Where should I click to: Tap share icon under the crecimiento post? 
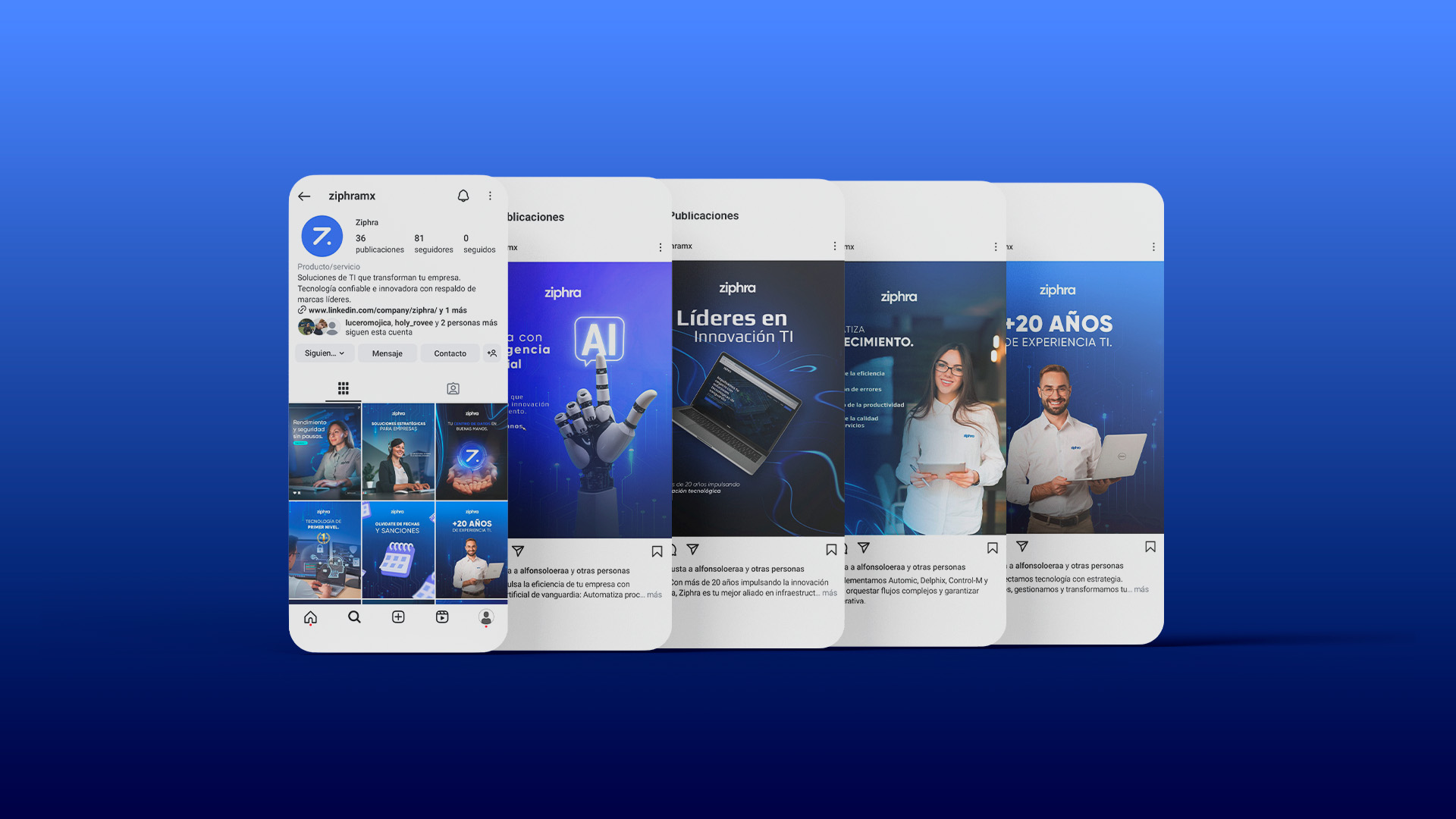(x=863, y=548)
